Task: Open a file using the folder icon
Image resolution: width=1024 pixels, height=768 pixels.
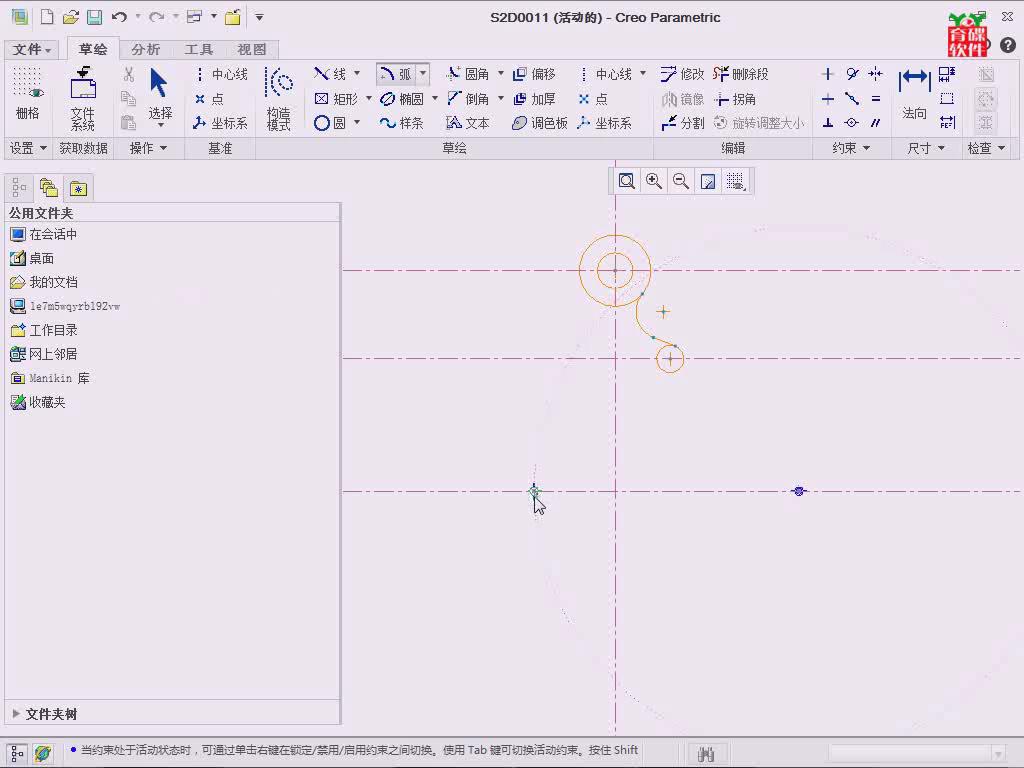Action: [x=71, y=17]
